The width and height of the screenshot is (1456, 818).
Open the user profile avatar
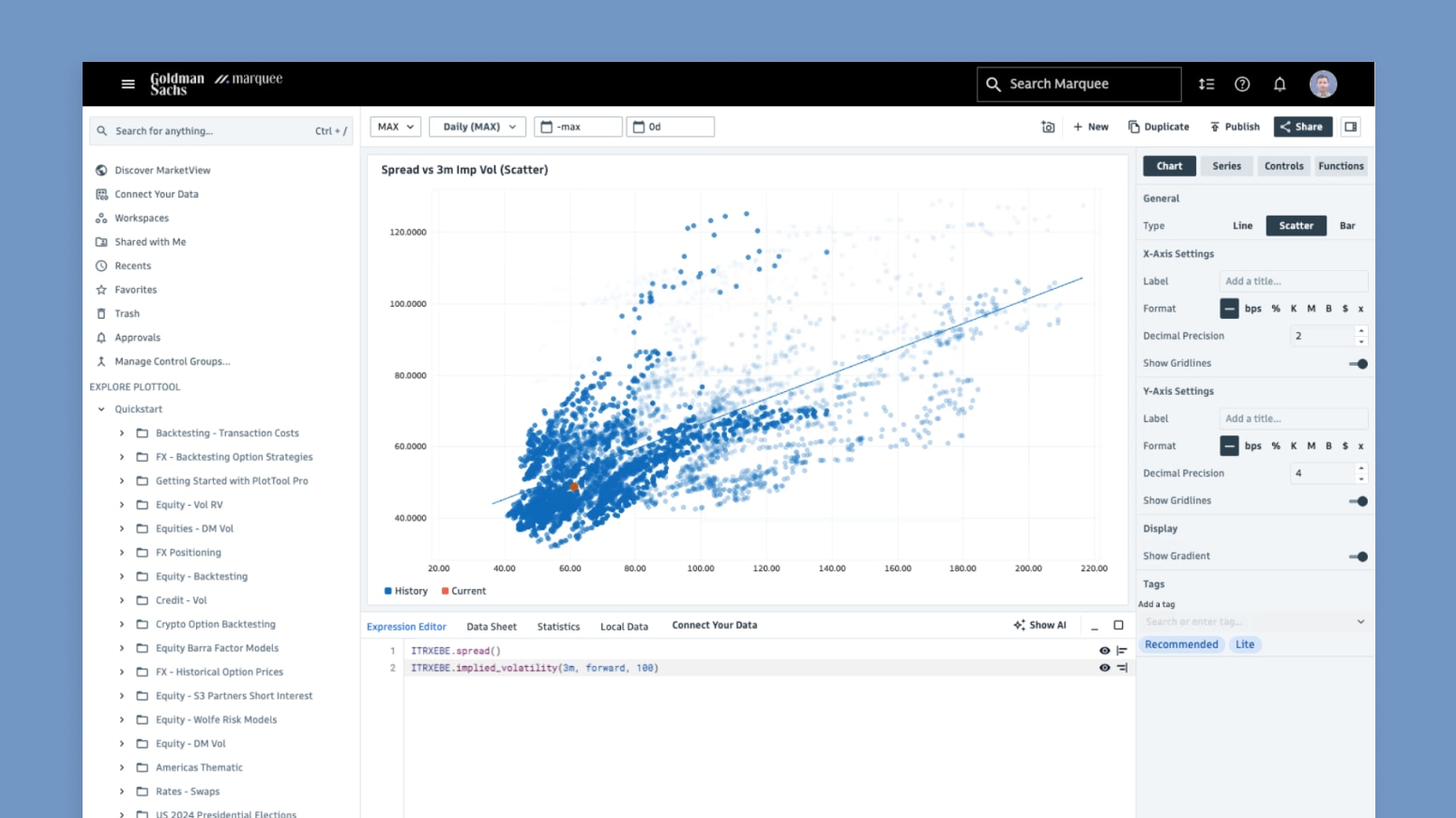[x=1323, y=84]
